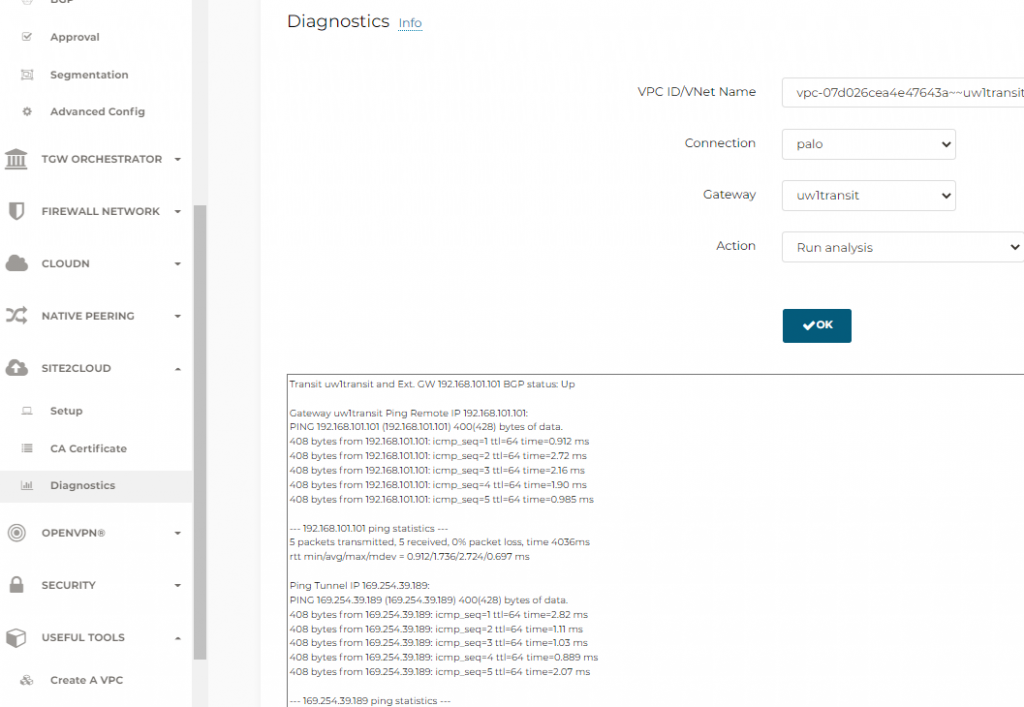Click the 'rtt min/avg/max/mdev' result line
Viewport: 1024px width, 707px height.
[x=409, y=557]
